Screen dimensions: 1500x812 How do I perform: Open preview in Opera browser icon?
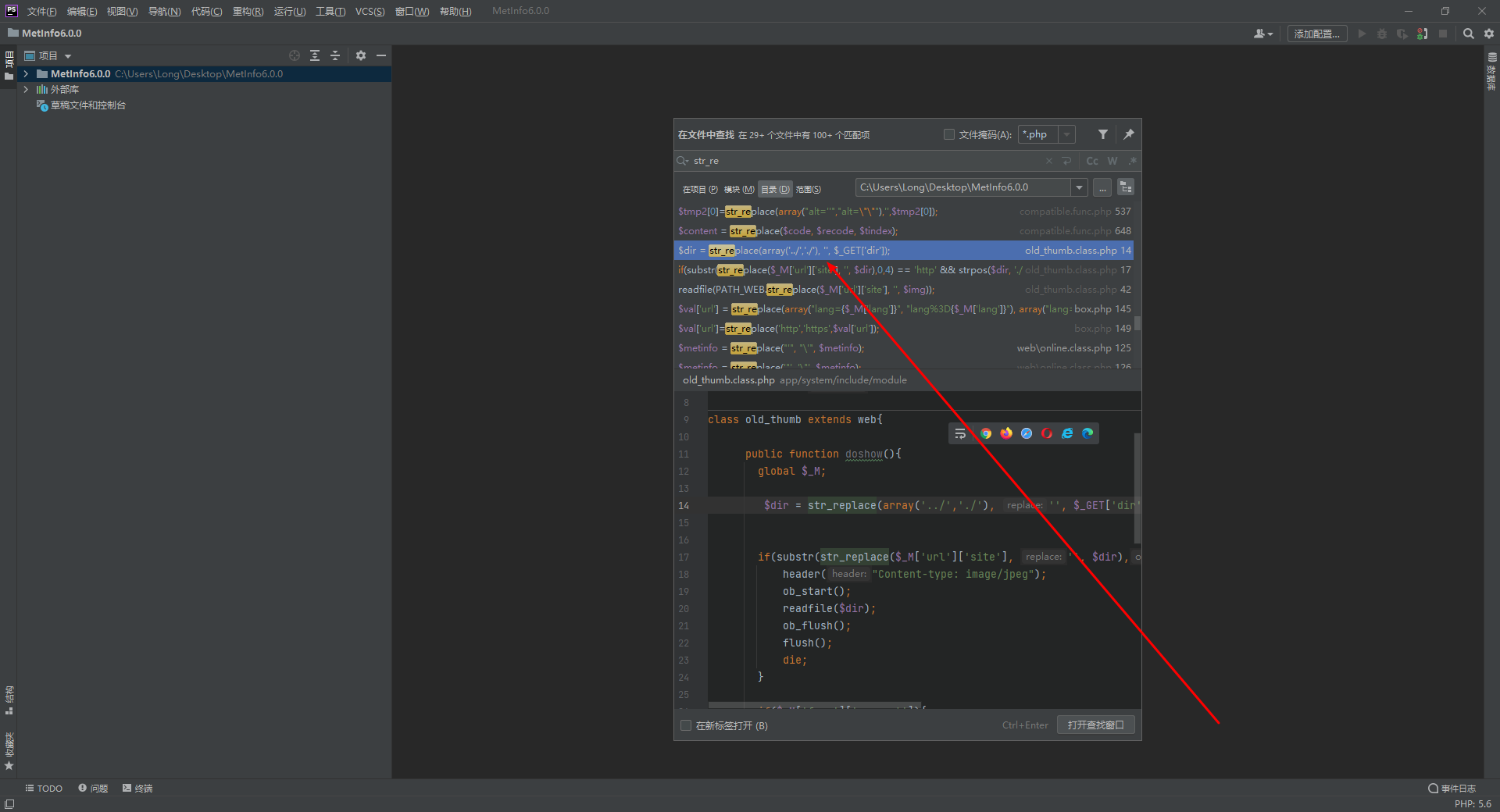(1047, 433)
